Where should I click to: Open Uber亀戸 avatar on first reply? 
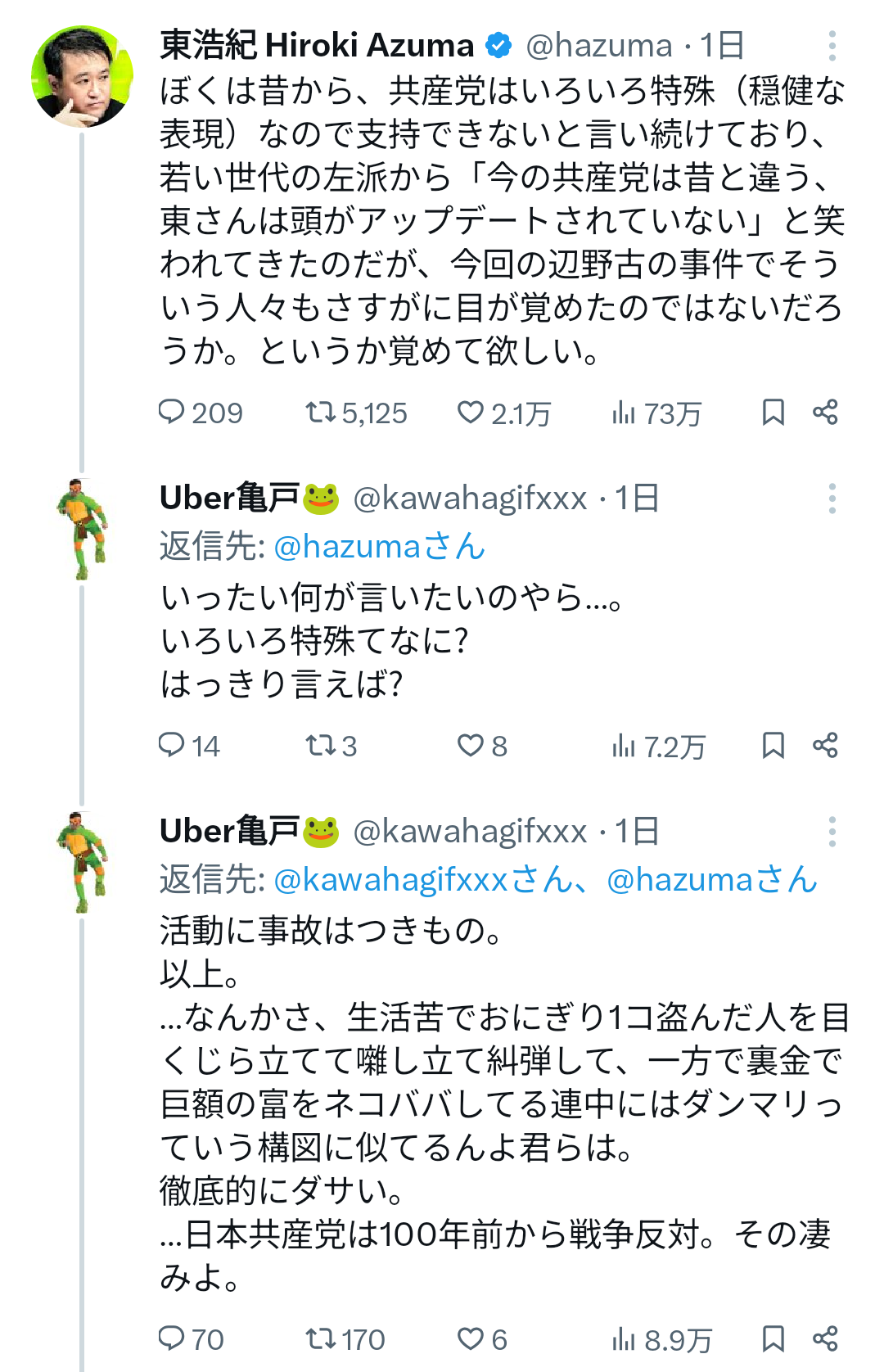click(x=82, y=530)
